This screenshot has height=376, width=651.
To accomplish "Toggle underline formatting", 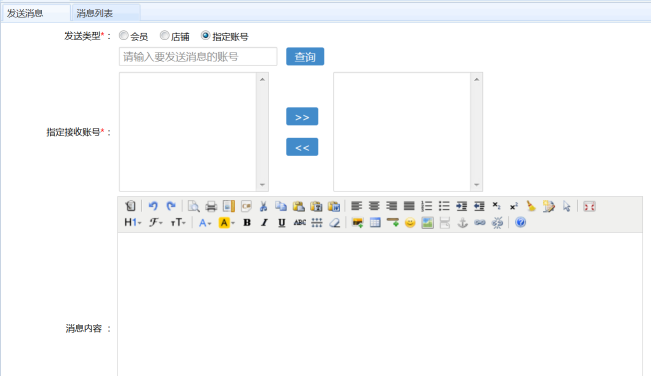I will tap(282, 222).
